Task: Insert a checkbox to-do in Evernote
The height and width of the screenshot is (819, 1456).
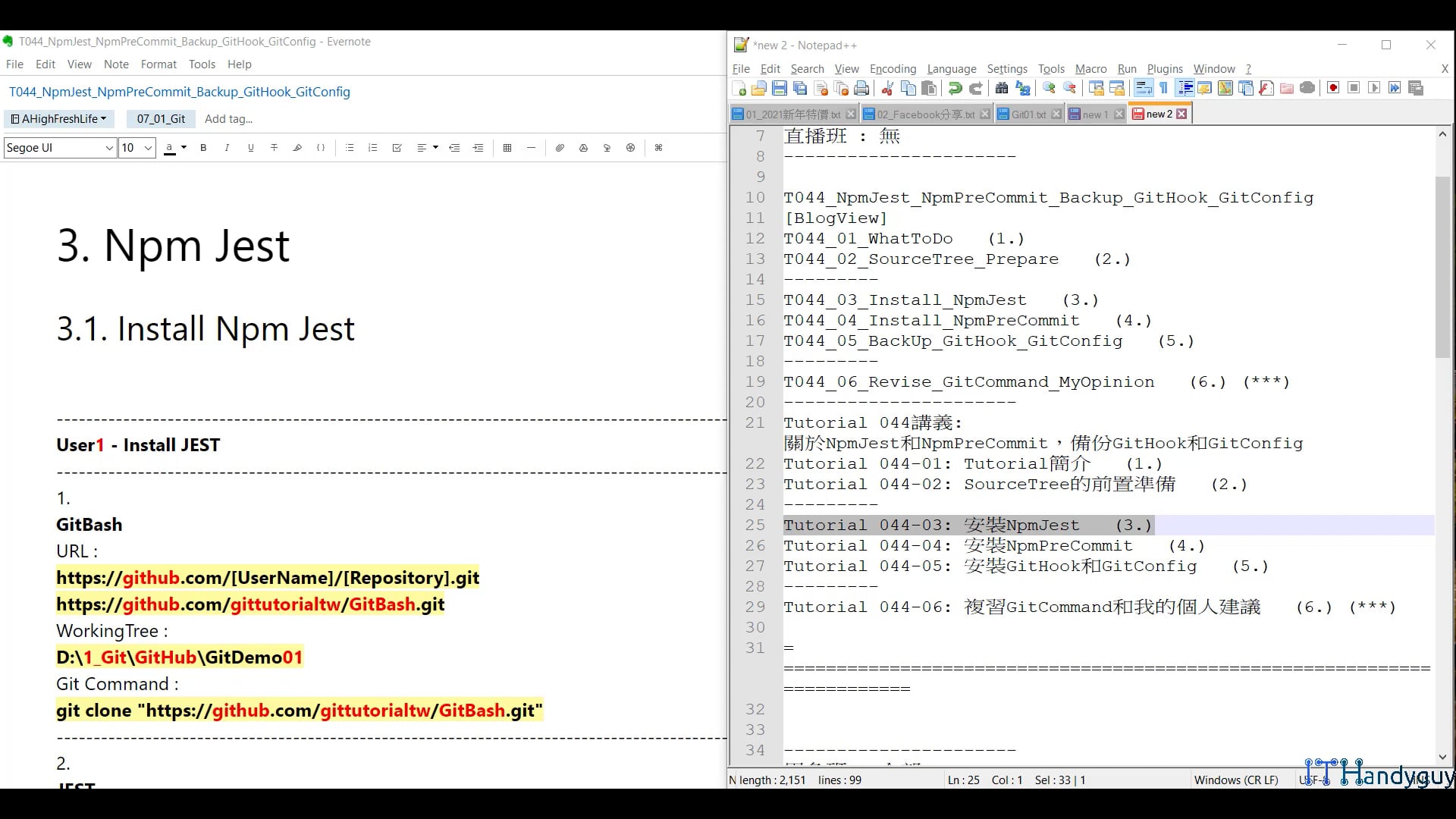Action: (x=397, y=148)
